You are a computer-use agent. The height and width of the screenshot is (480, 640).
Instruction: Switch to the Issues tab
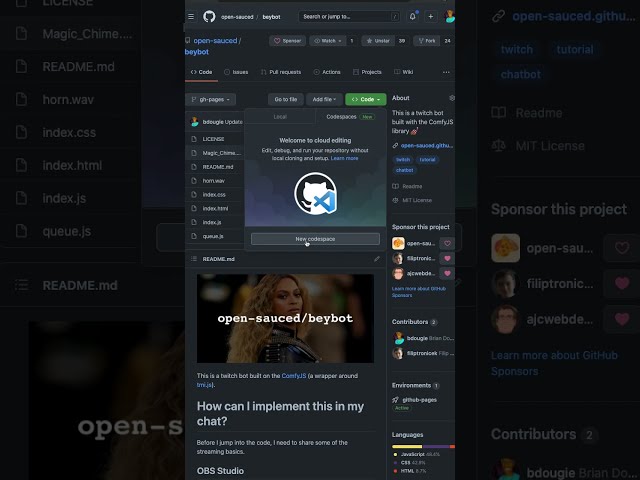point(236,72)
